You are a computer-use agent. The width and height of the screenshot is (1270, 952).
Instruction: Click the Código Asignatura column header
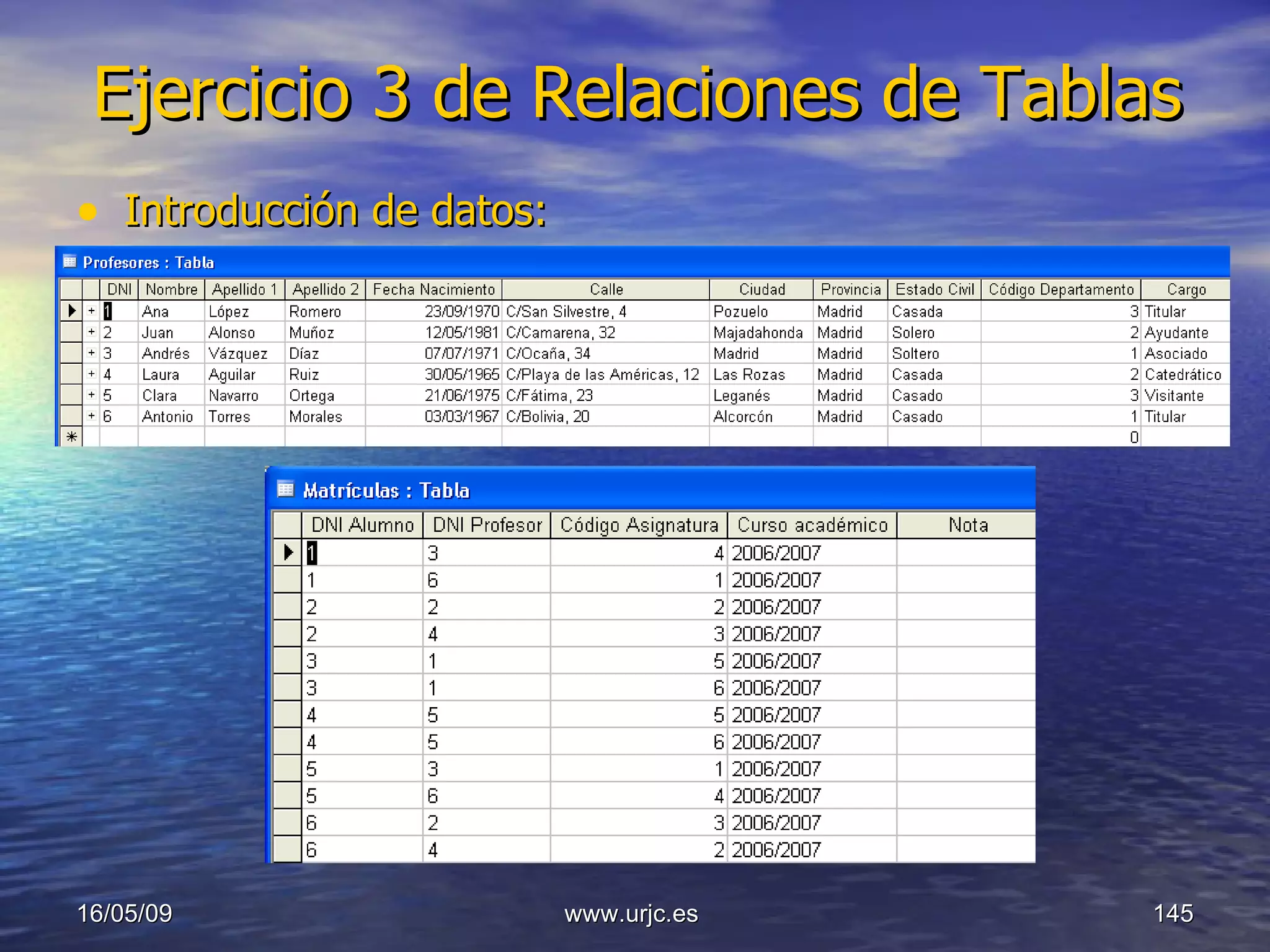click(639, 525)
